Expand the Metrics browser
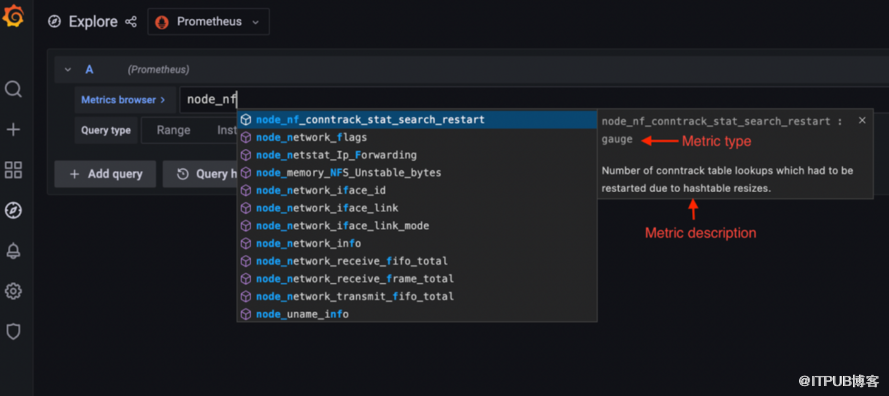 coord(123,100)
